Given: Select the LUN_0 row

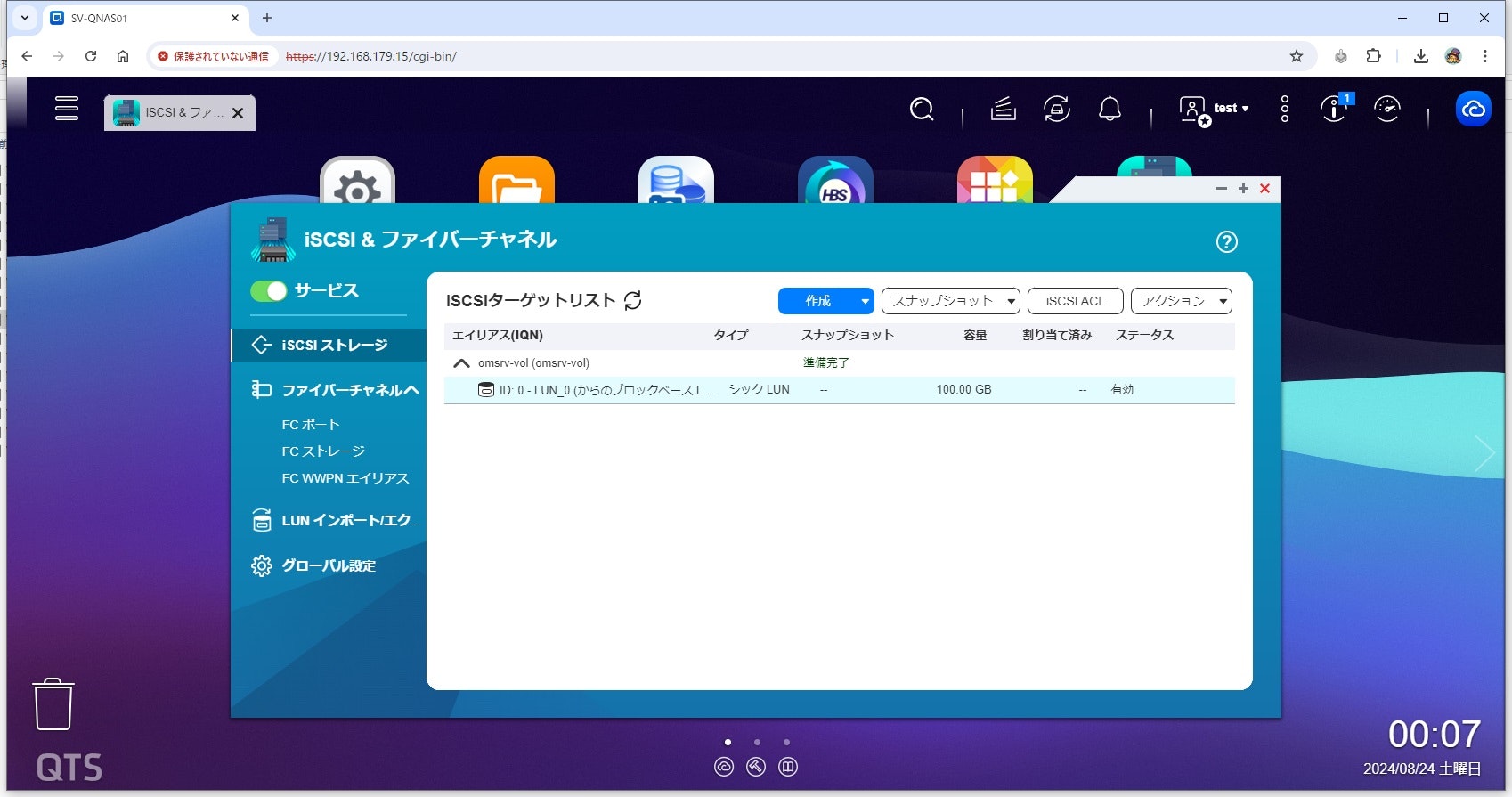Looking at the screenshot, I should [x=840, y=390].
